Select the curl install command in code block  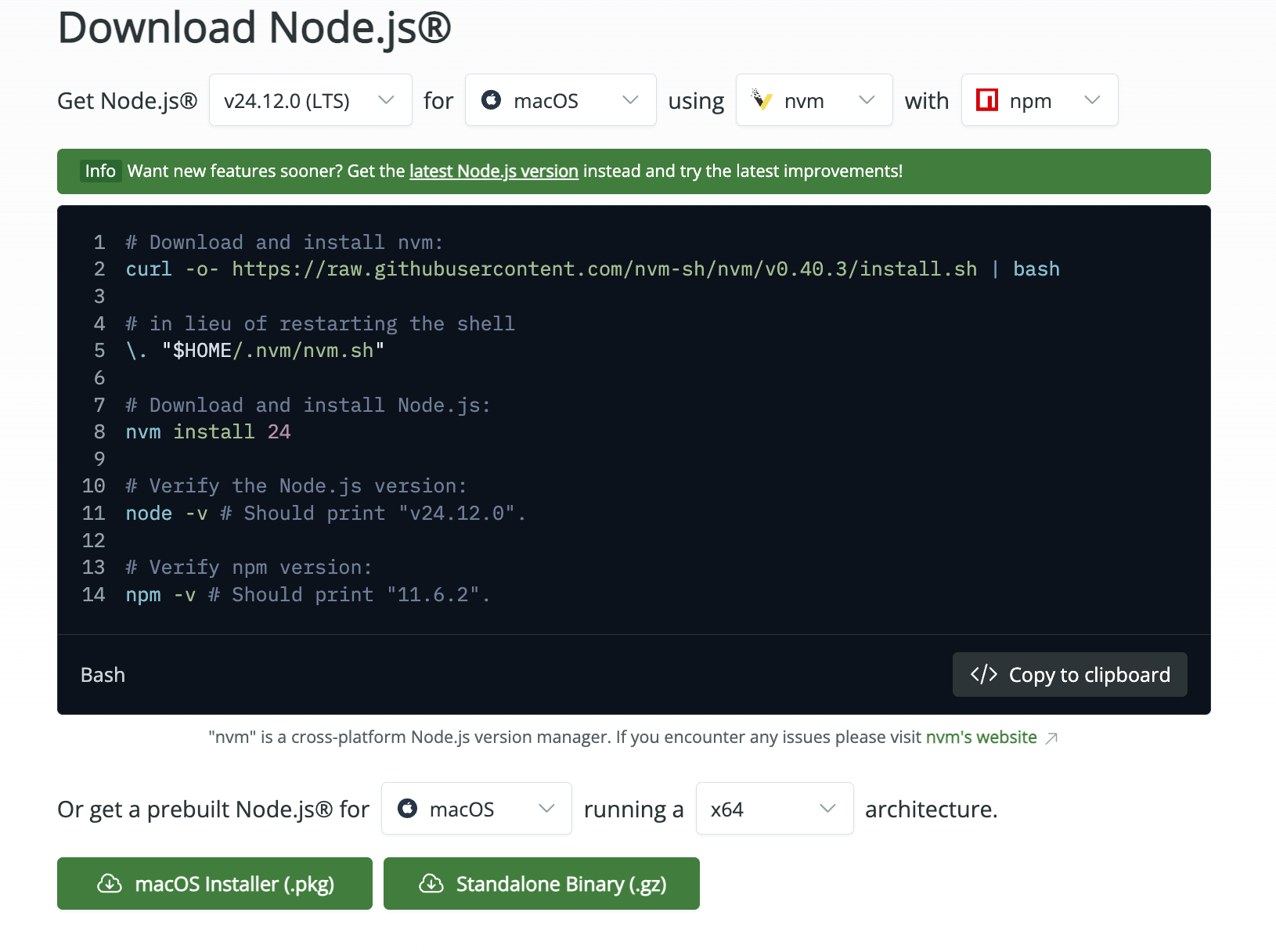[x=592, y=269]
